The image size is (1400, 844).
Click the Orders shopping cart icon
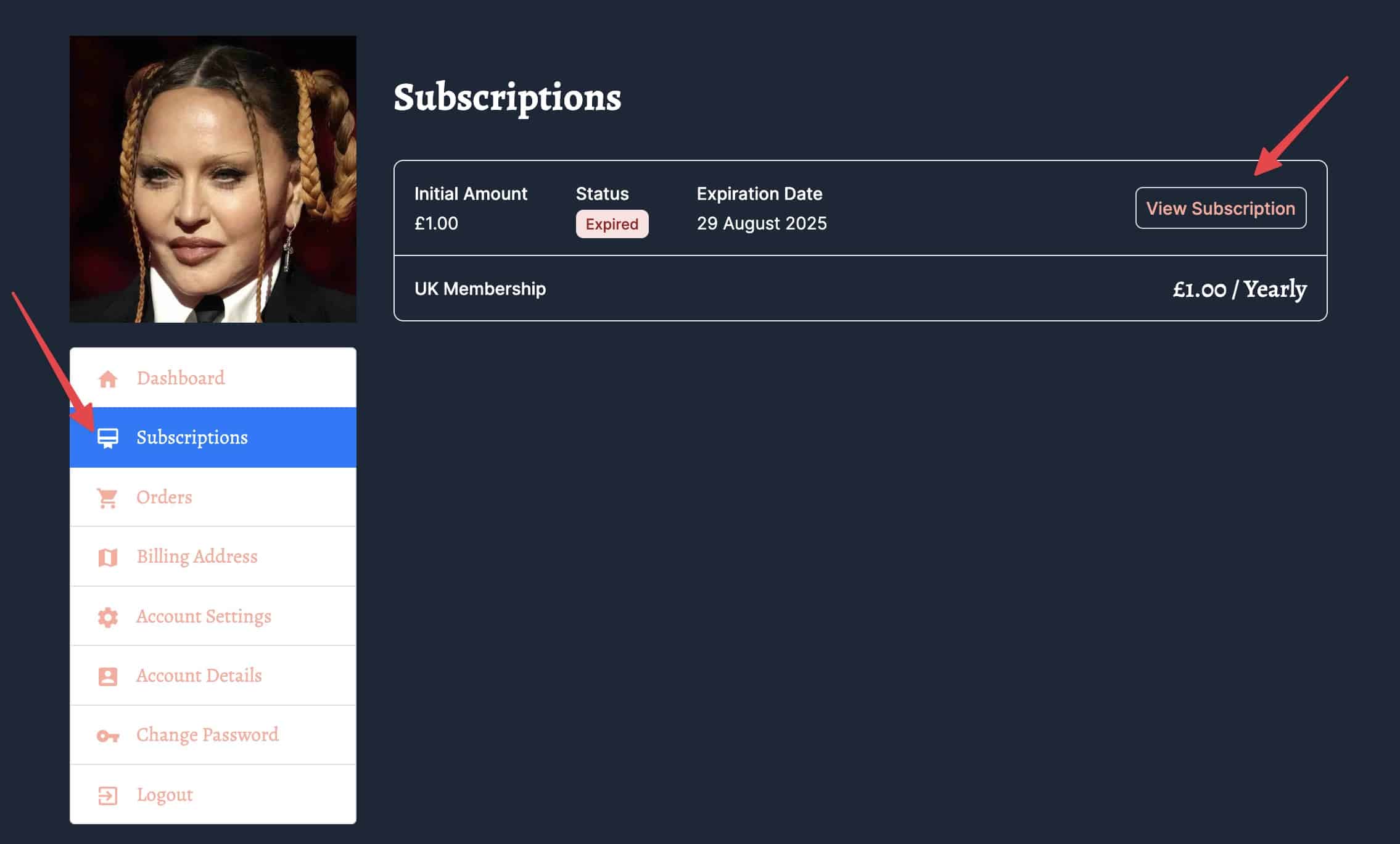(107, 498)
